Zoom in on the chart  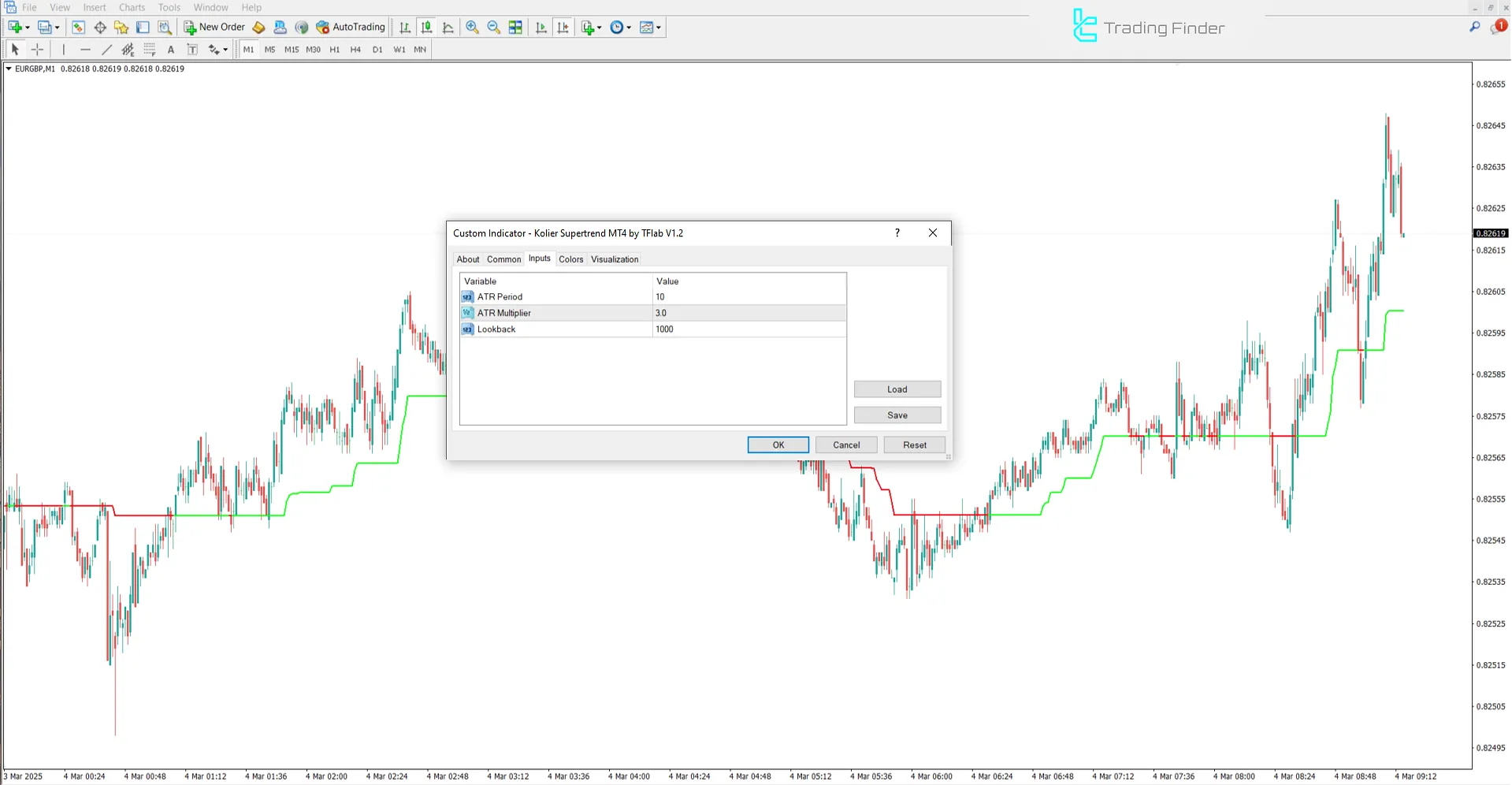pos(471,27)
